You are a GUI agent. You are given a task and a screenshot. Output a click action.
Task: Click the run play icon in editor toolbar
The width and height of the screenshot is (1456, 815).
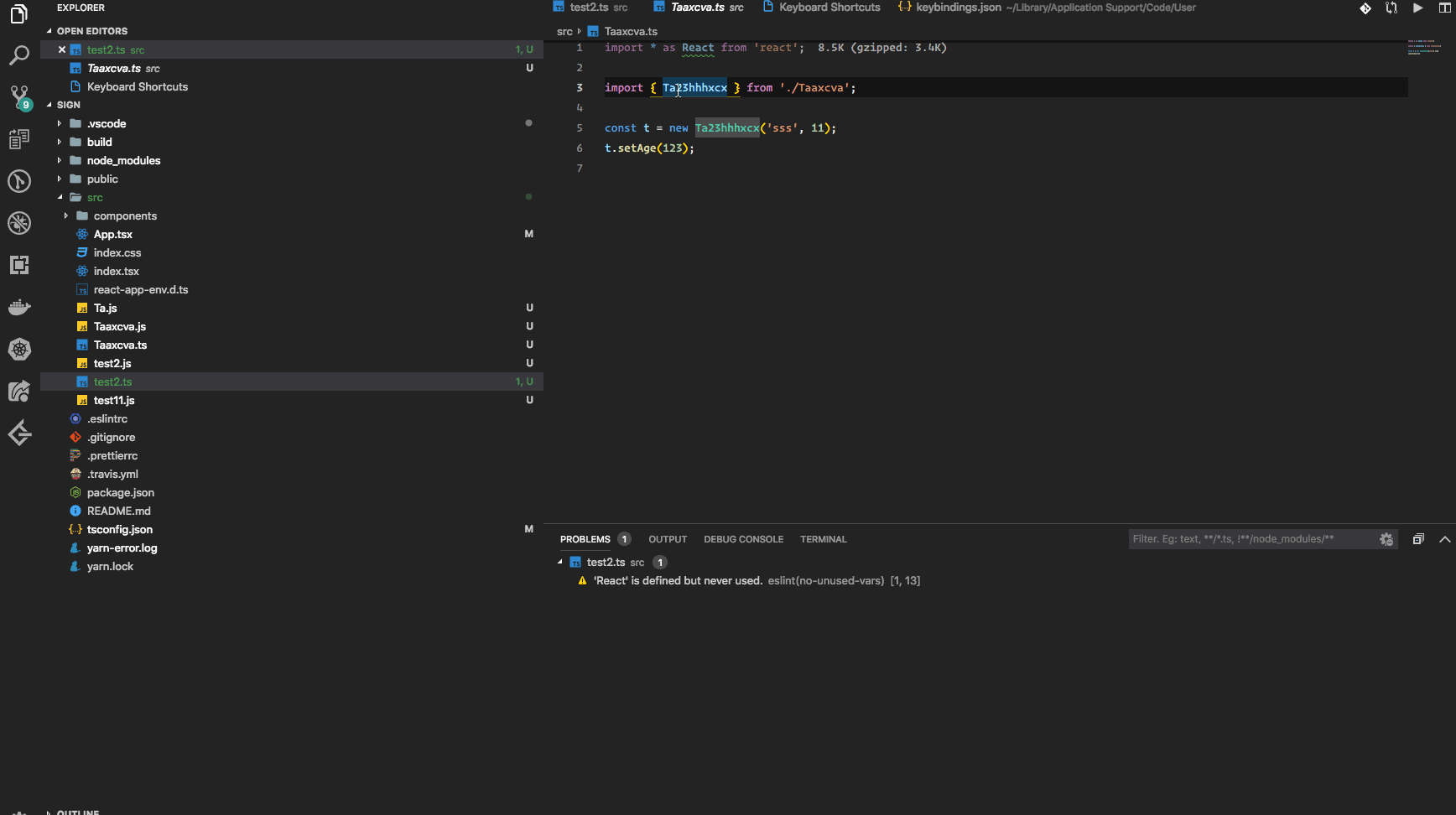tap(1417, 8)
